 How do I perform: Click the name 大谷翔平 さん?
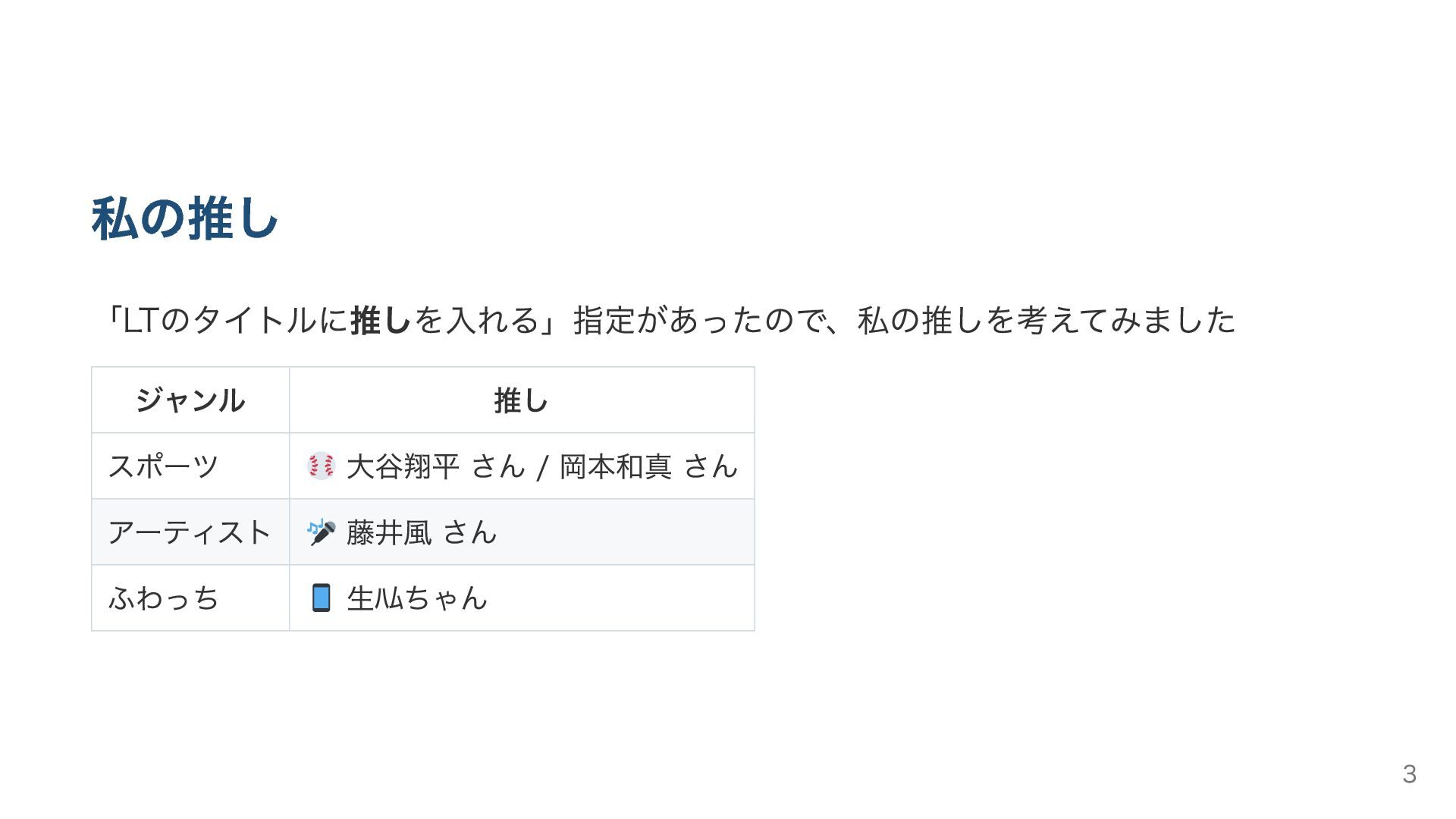click(x=435, y=466)
